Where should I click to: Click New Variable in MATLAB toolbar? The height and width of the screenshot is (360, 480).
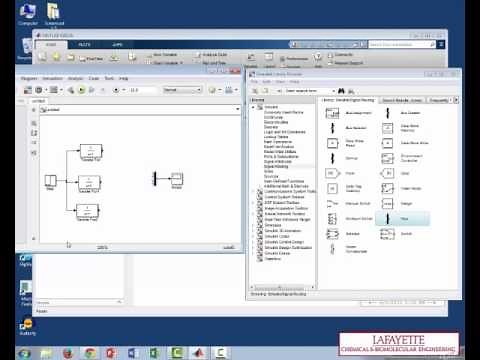(162, 55)
